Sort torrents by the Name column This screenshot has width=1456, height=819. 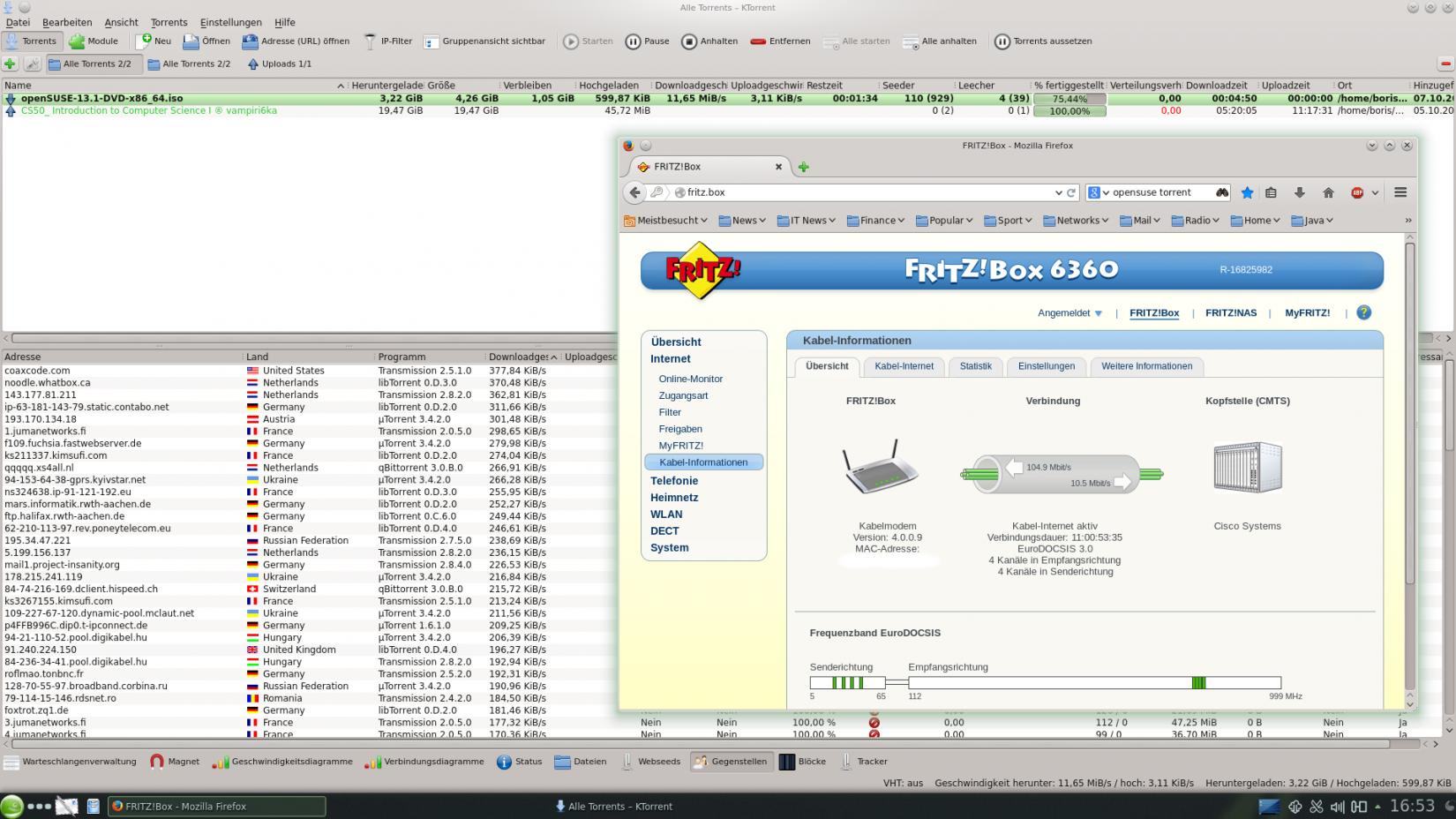coord(174,86)
